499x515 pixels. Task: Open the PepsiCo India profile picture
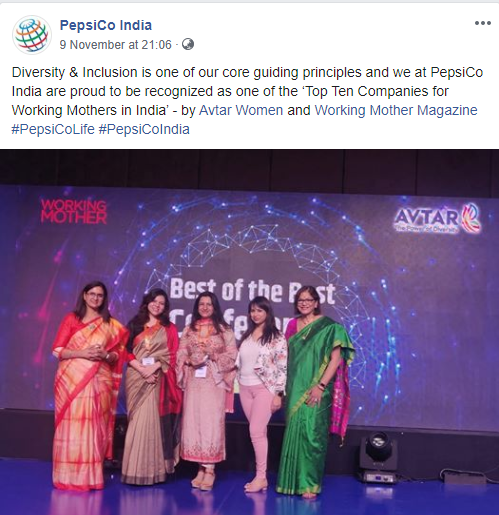pos(32,35)
